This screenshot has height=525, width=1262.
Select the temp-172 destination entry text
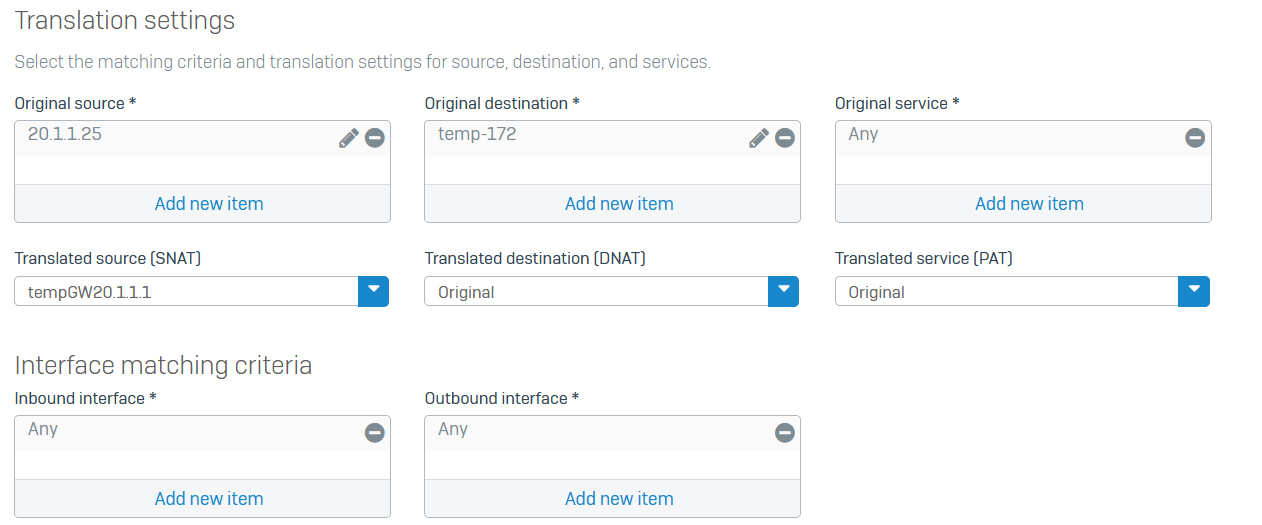click(x=477, y=134)
